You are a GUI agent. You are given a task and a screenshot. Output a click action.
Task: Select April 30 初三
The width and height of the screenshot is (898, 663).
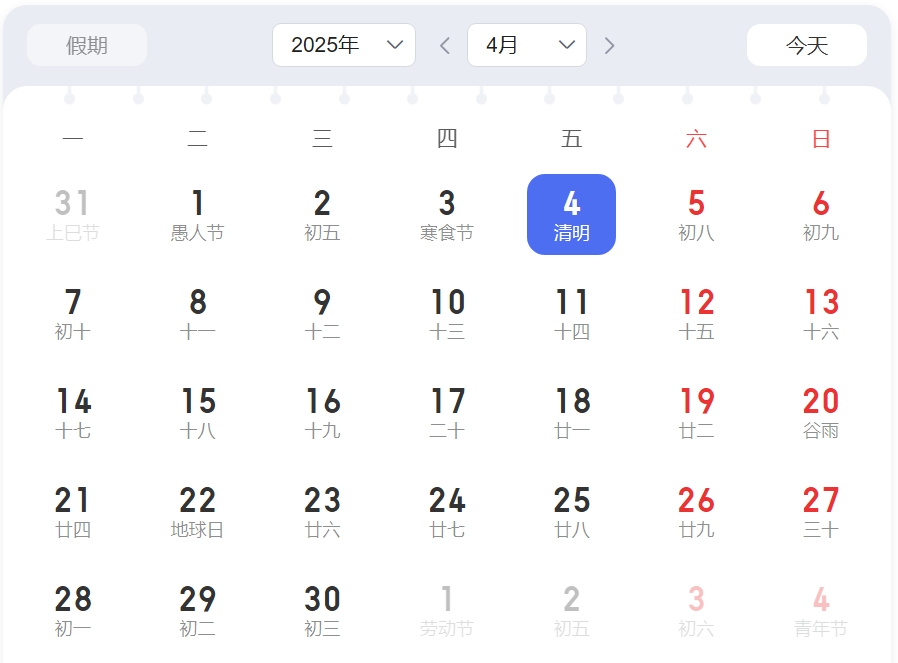[x=322, y=611]
